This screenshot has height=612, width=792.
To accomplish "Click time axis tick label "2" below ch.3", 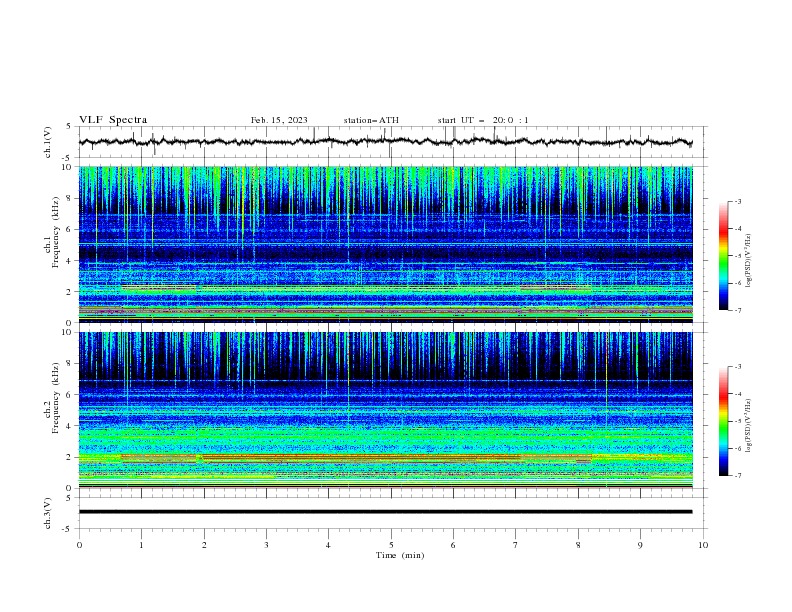I will click(204, 545).
